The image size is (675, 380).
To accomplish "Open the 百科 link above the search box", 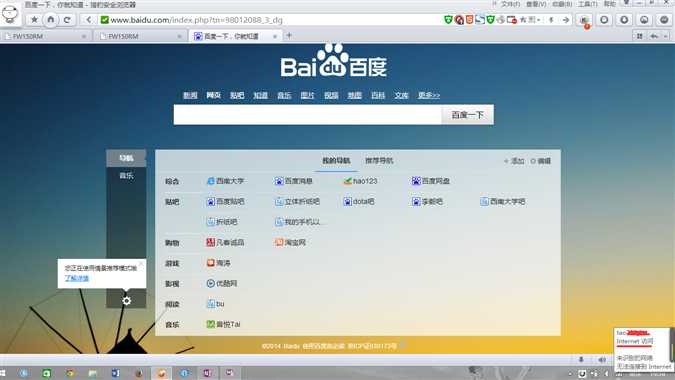I will coord(378,95).
